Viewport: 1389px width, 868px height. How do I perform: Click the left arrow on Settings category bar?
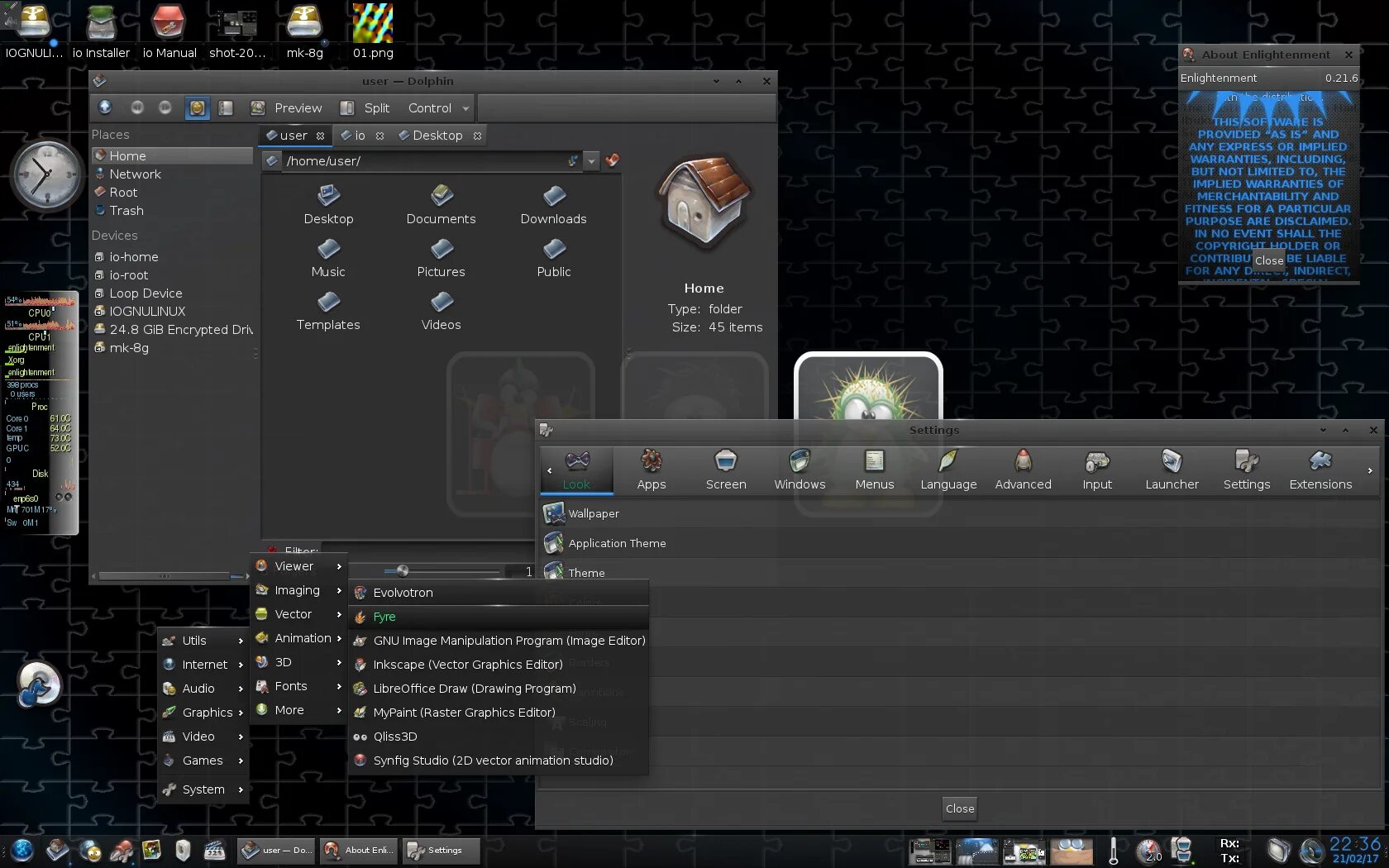[549, 470]
